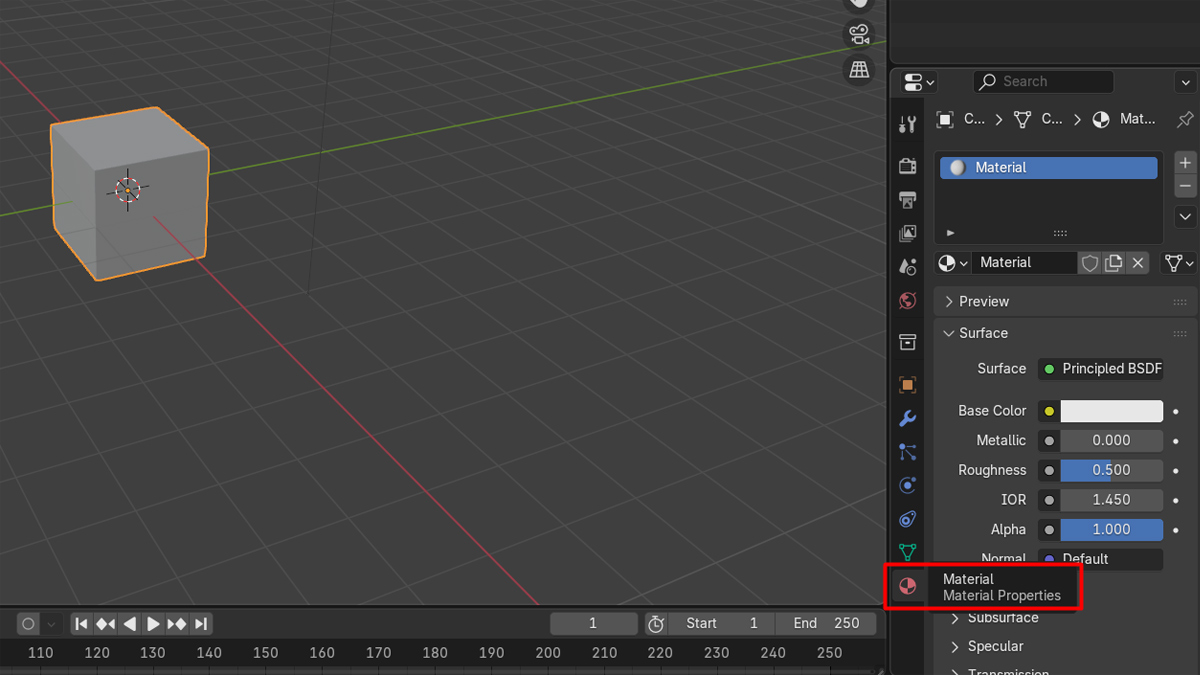1200x675 pixels.
Task: Open the Modifier properties wrench tab
Action: [908, 419]
